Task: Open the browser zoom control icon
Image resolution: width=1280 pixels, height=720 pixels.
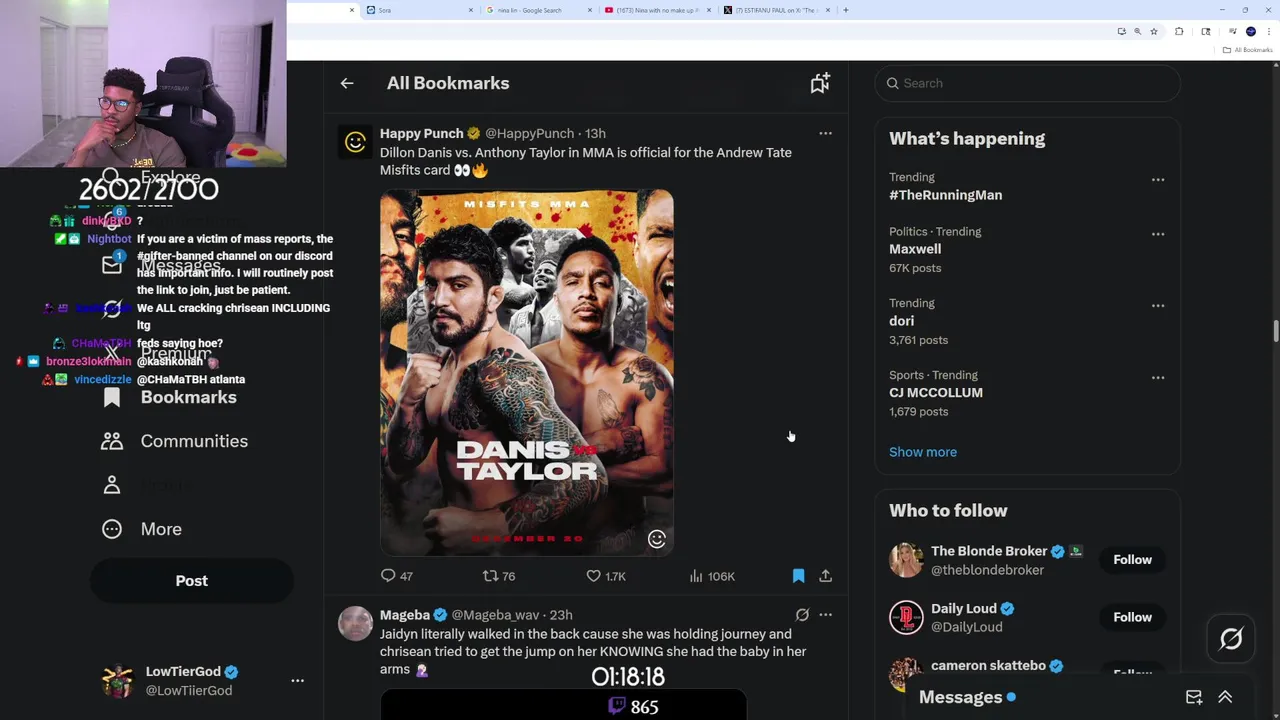Action: [1137, 31]
